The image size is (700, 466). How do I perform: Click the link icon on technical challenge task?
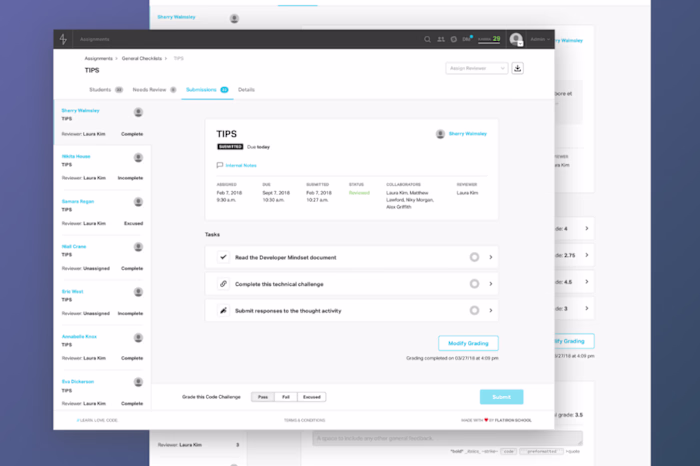pyautogui.click(x=223, y=284)
